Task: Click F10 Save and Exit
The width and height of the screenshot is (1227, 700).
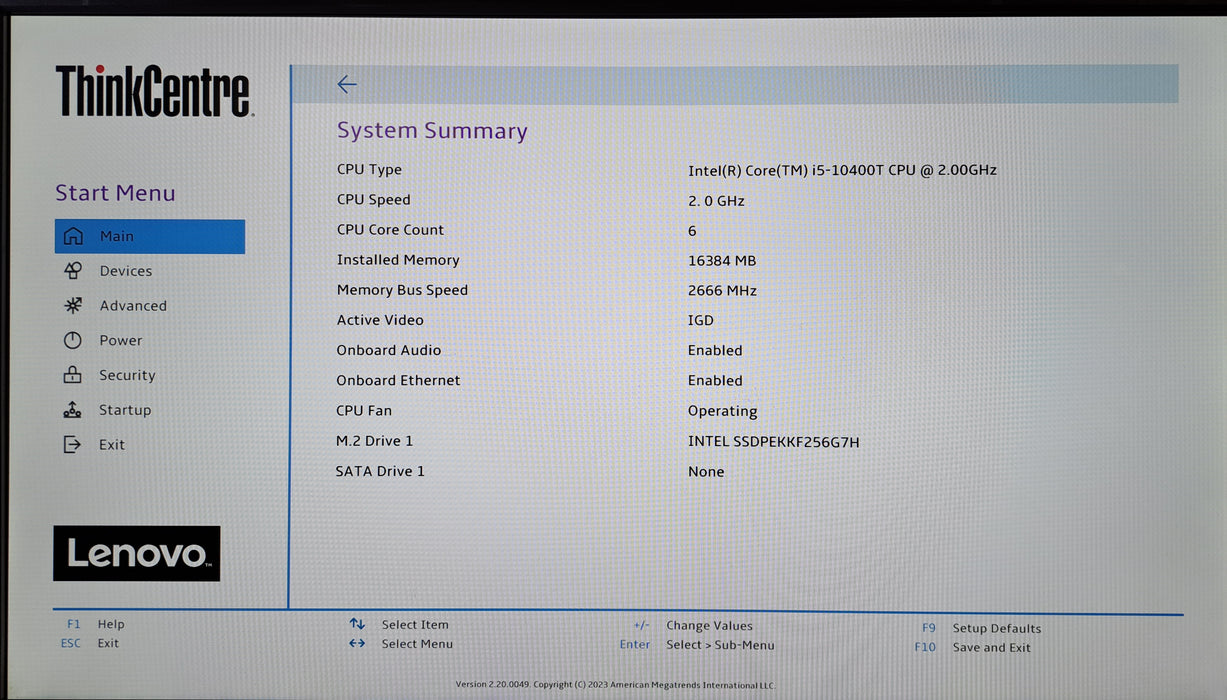Action: pyautogui.click(x=972, y=647)
